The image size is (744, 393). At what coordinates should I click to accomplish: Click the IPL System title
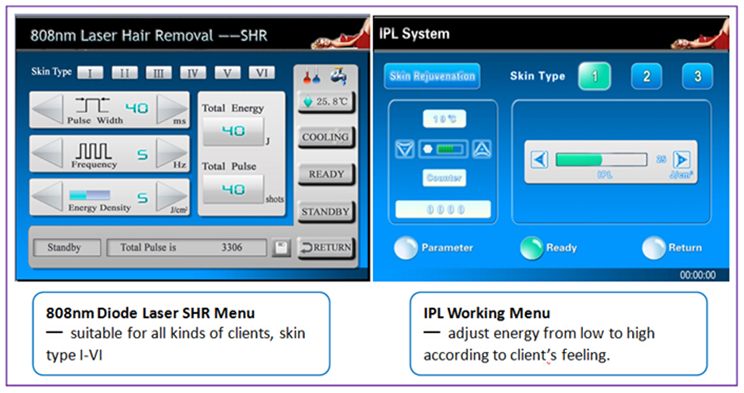pos(414,34)
